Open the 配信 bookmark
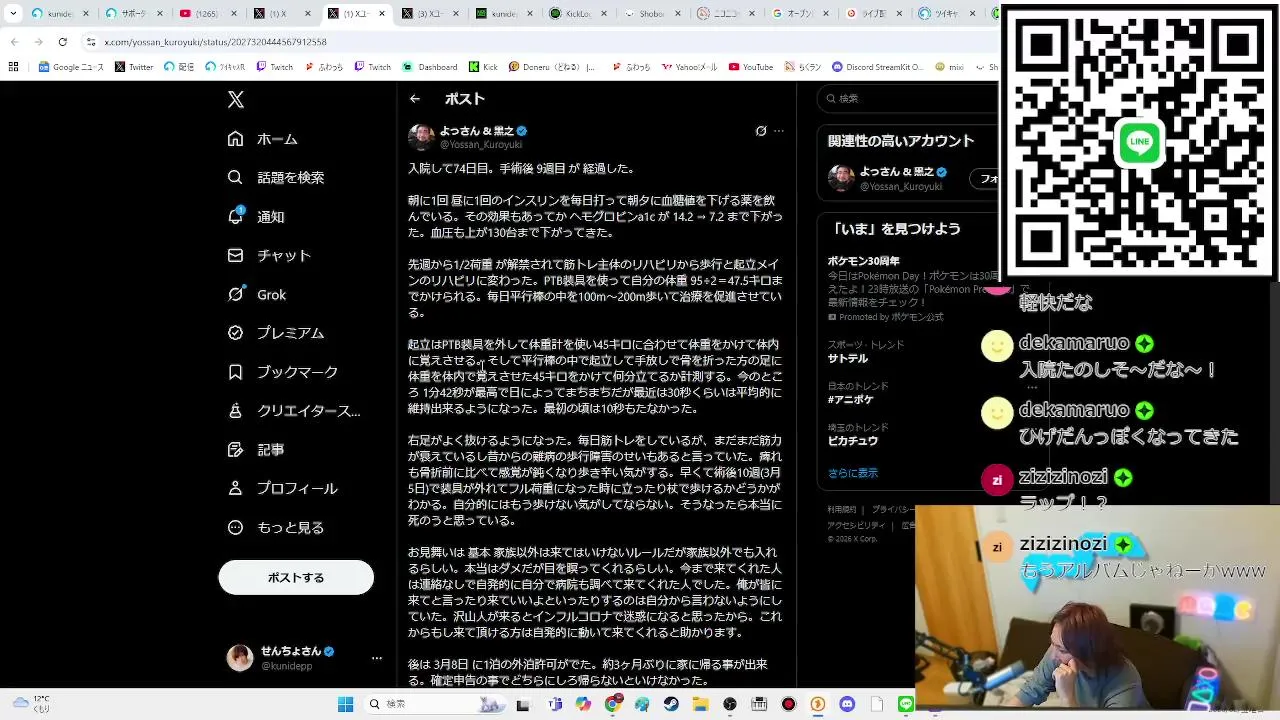The image size is (1280, 720). (179, 67)
